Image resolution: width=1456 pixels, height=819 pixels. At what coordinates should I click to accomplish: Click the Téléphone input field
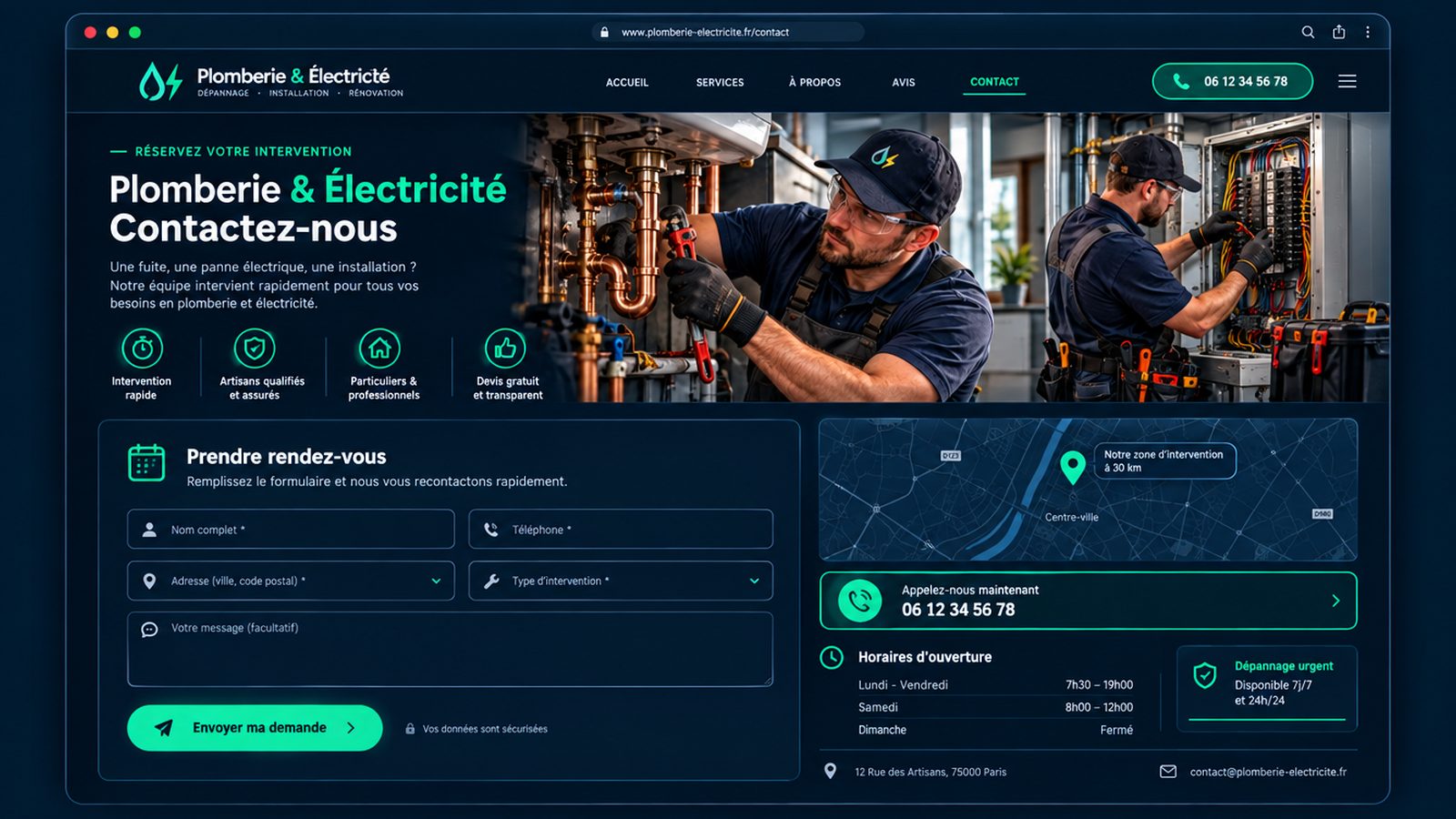[621, 529]
